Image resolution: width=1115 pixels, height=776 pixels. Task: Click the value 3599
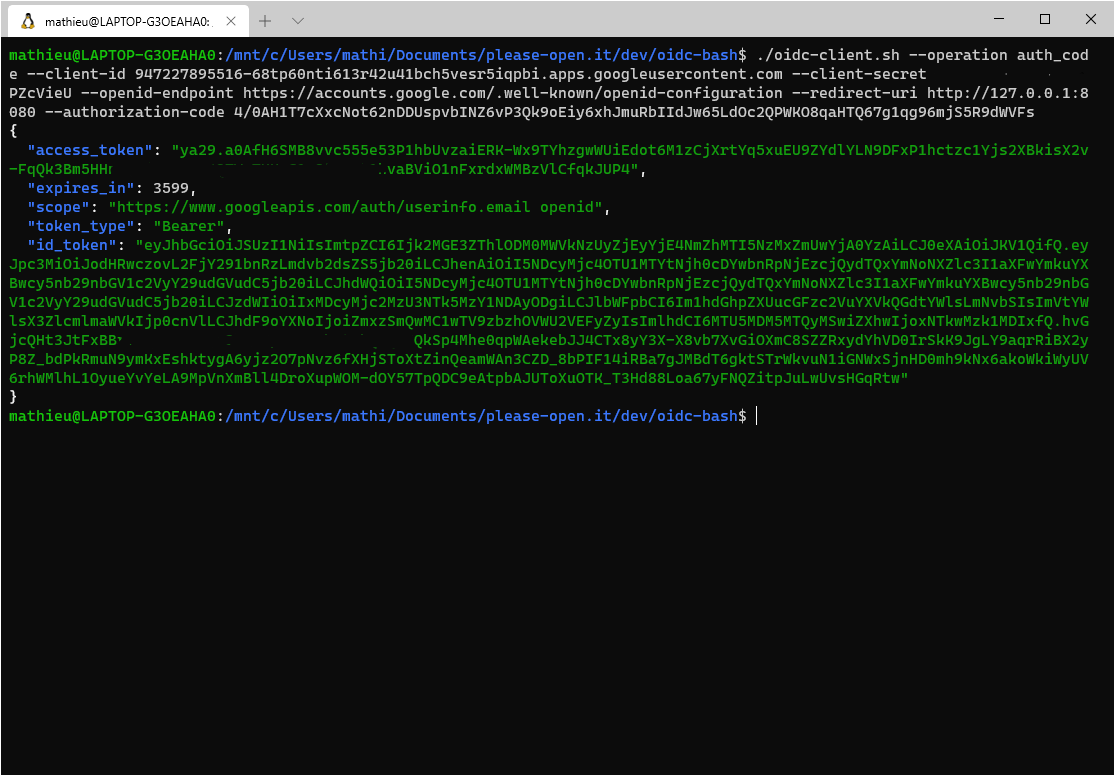[171, 188]
